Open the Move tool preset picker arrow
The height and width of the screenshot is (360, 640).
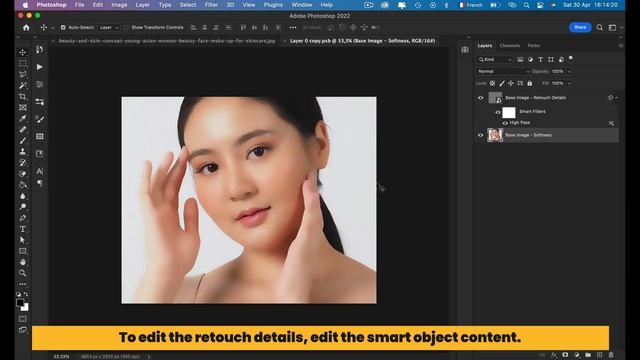[x=52, y=28]
